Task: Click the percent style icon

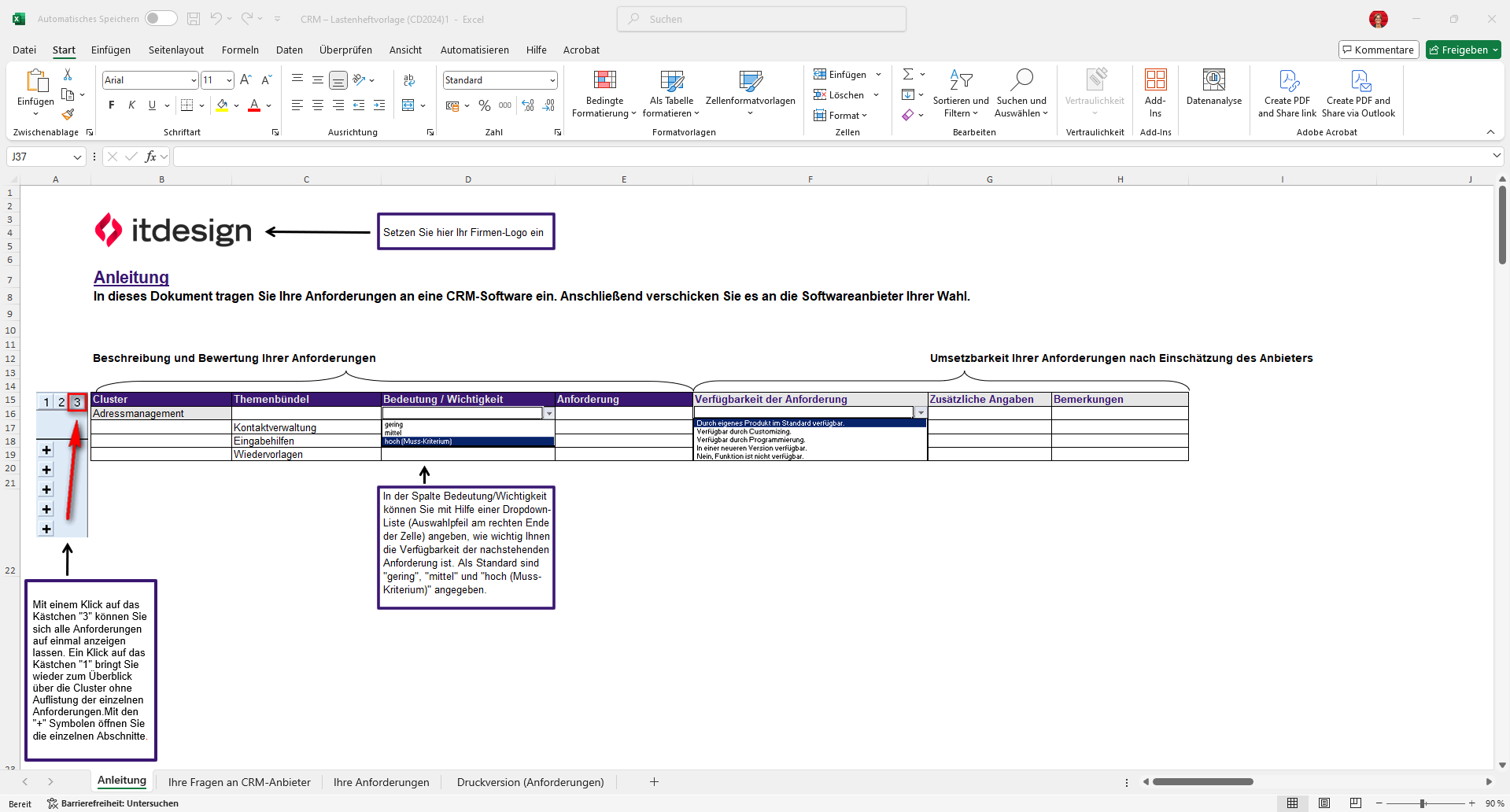Action: tap(485, 105)
